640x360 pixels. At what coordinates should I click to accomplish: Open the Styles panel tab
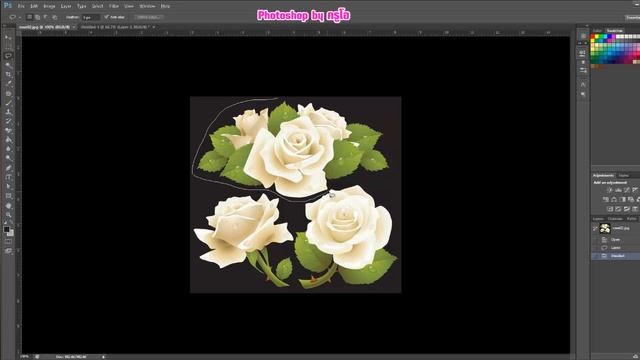coord(624,176)
